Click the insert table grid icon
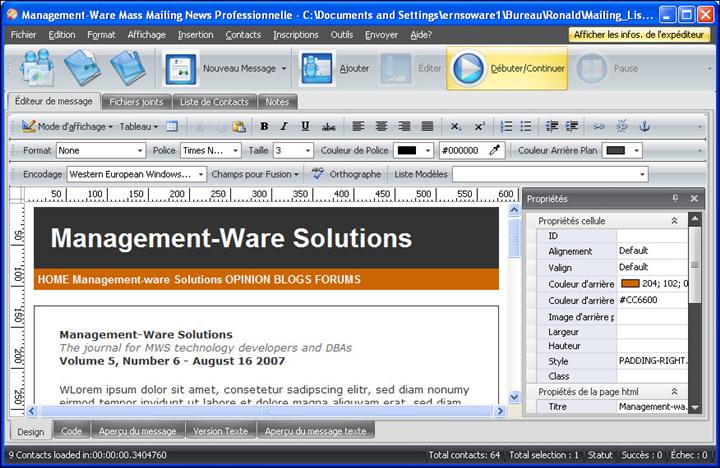This screenshot has width=720, height=468. (x=172, y=126)
